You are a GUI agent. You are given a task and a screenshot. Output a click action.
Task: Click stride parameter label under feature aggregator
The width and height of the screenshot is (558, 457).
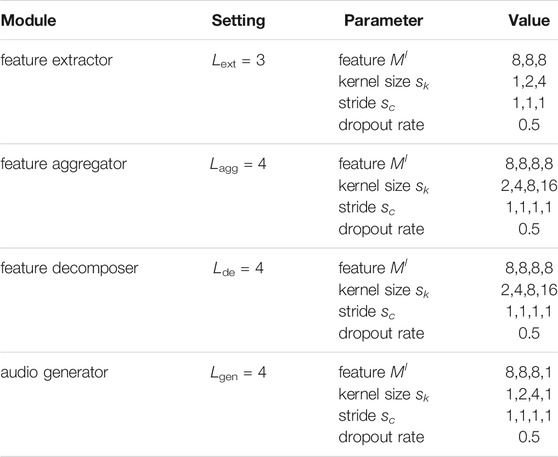click(x=367, y=208)
